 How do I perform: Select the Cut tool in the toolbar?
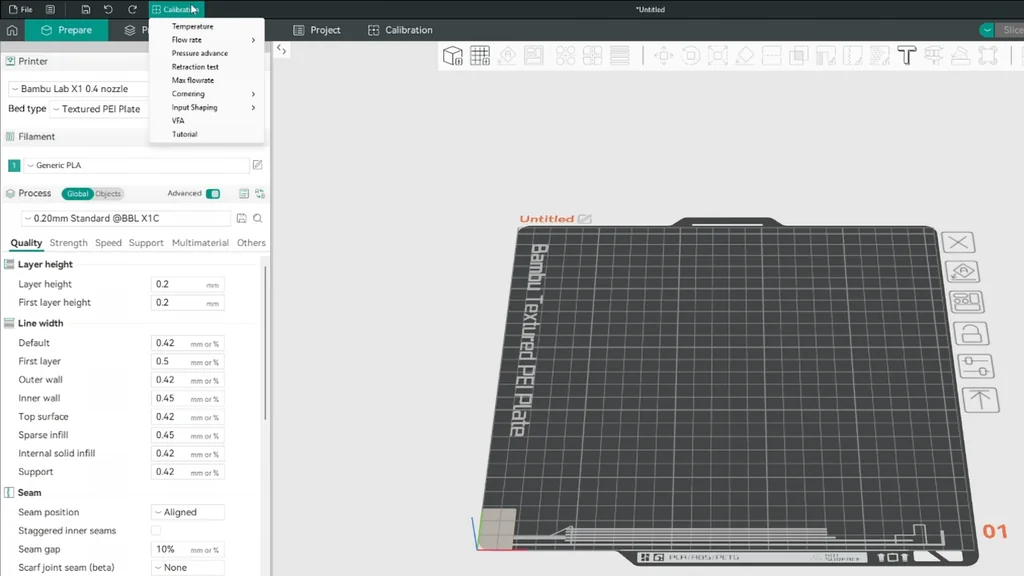[771, 56]
